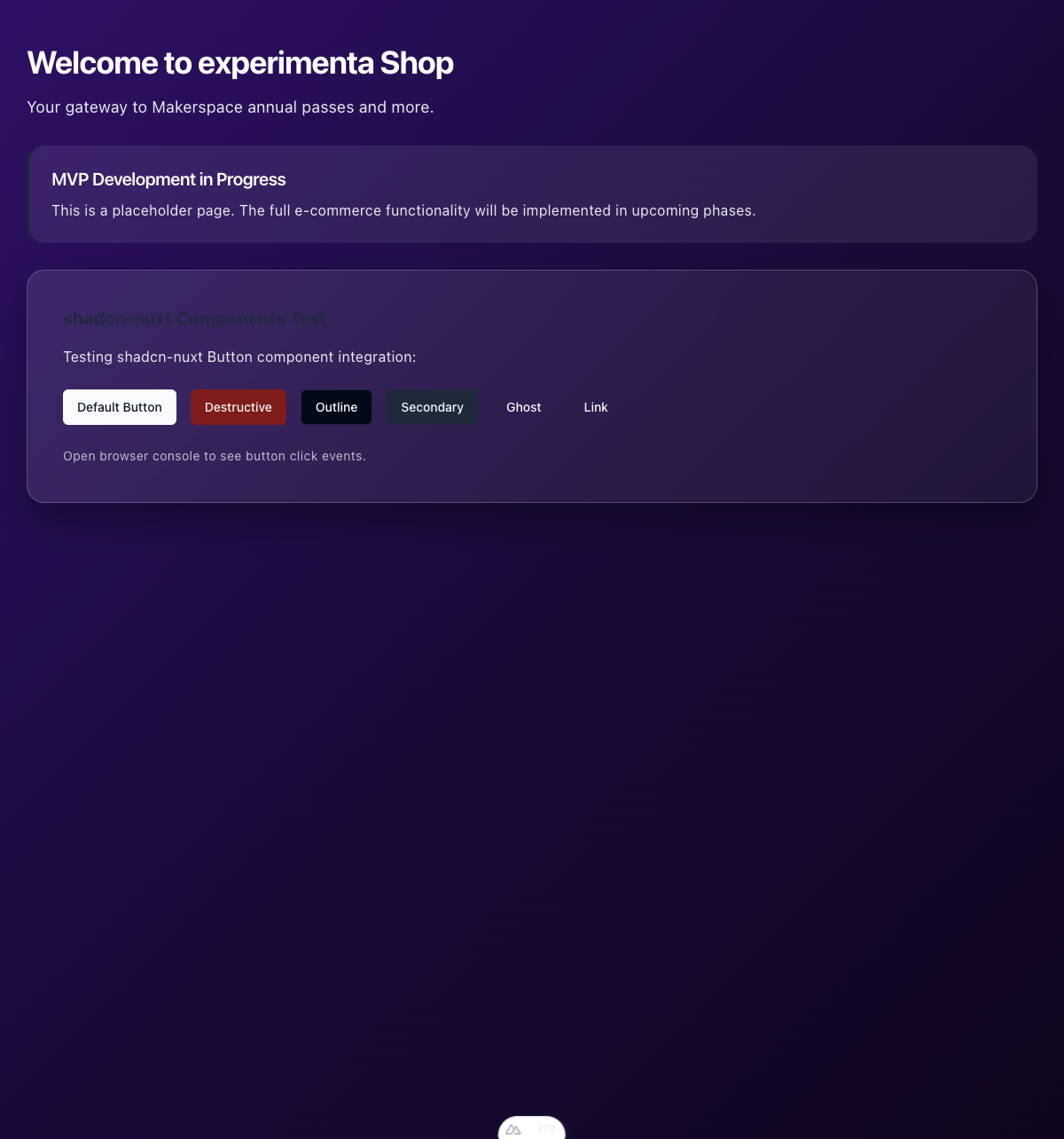Screen dimensions: 1064x1139
Task: Click the 'MVP Development in Progress' title
Action: pyautogui.click(x=168, y=179)
